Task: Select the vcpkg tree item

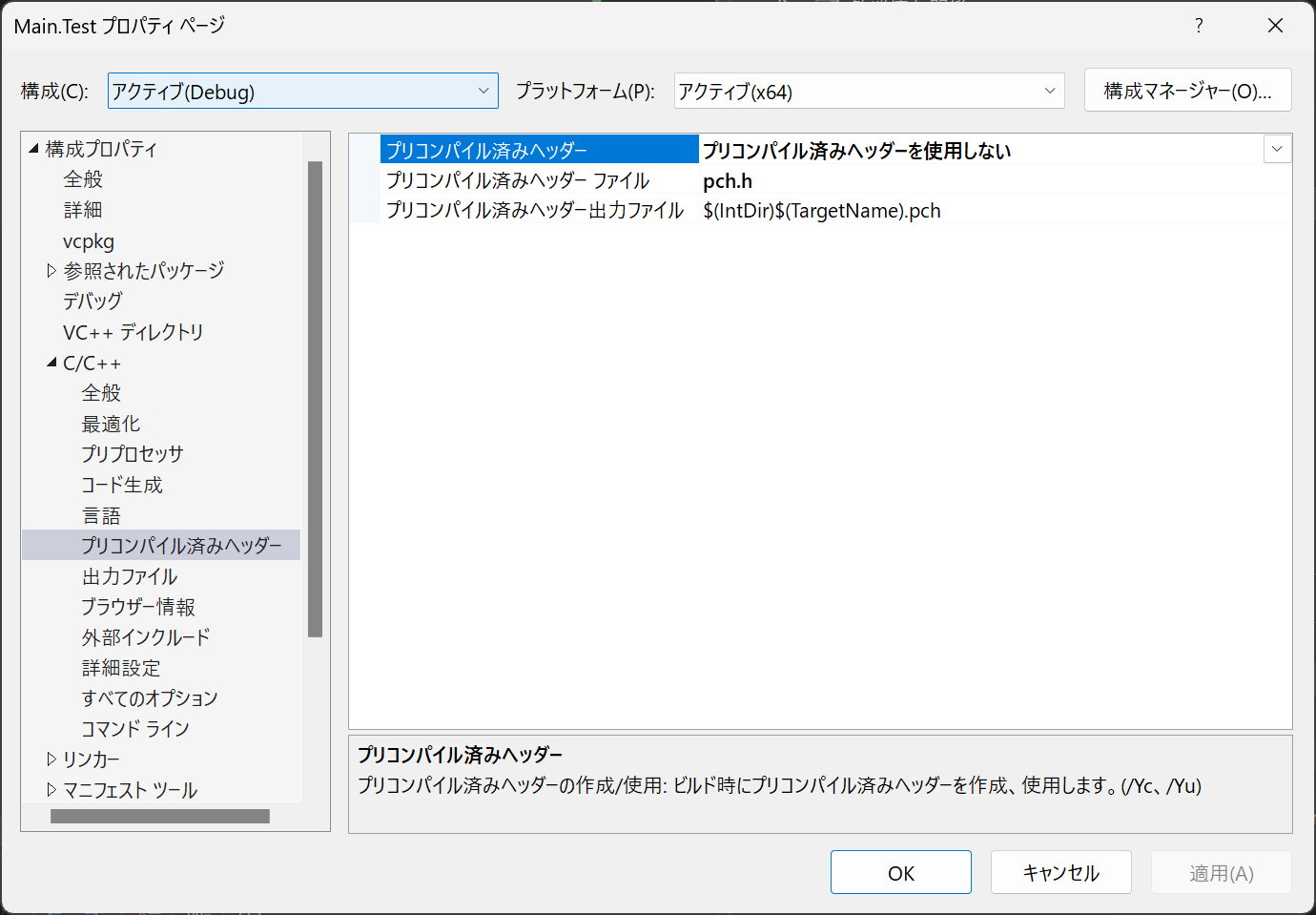Action: pyautogui.click(x=88, y=240)
